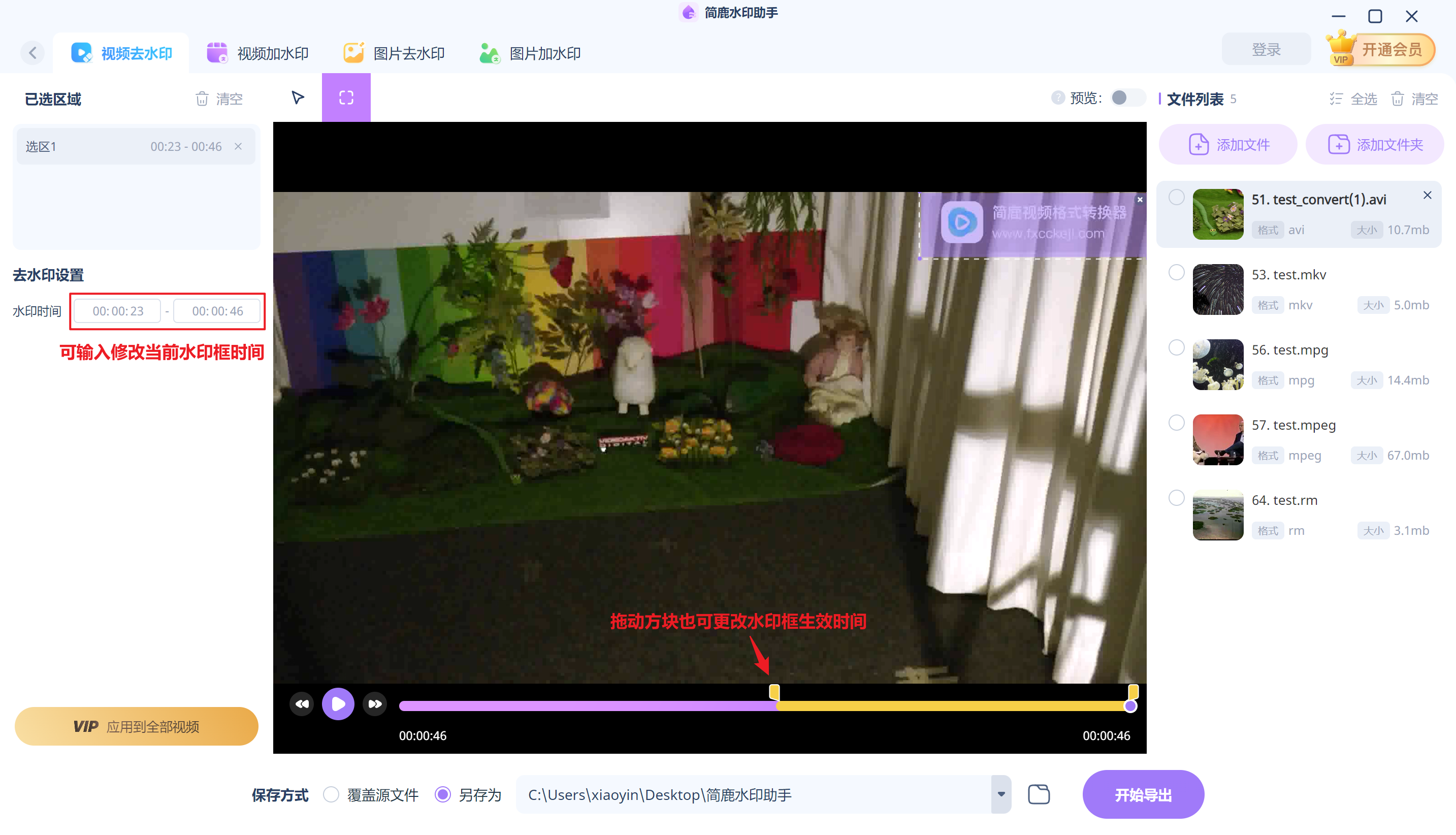Check the circle next to test.mkv

coord(1177,272)
